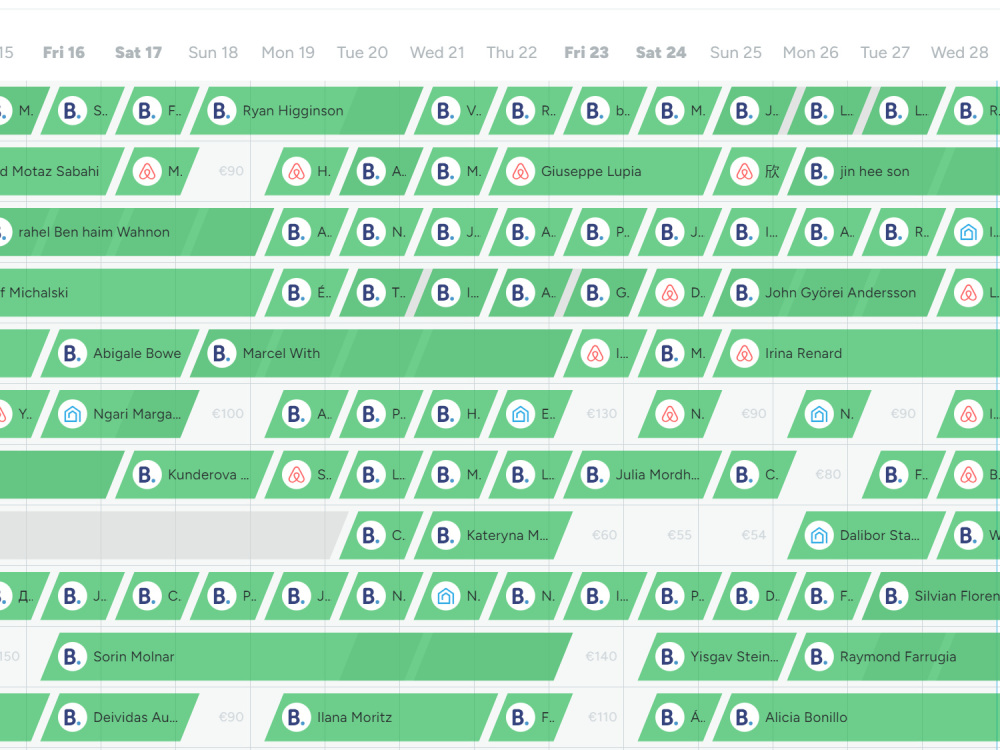Click the €130 empty night price
Image resolution: width=1000 pixels, height=750 pixels.
tap(601, 414)
